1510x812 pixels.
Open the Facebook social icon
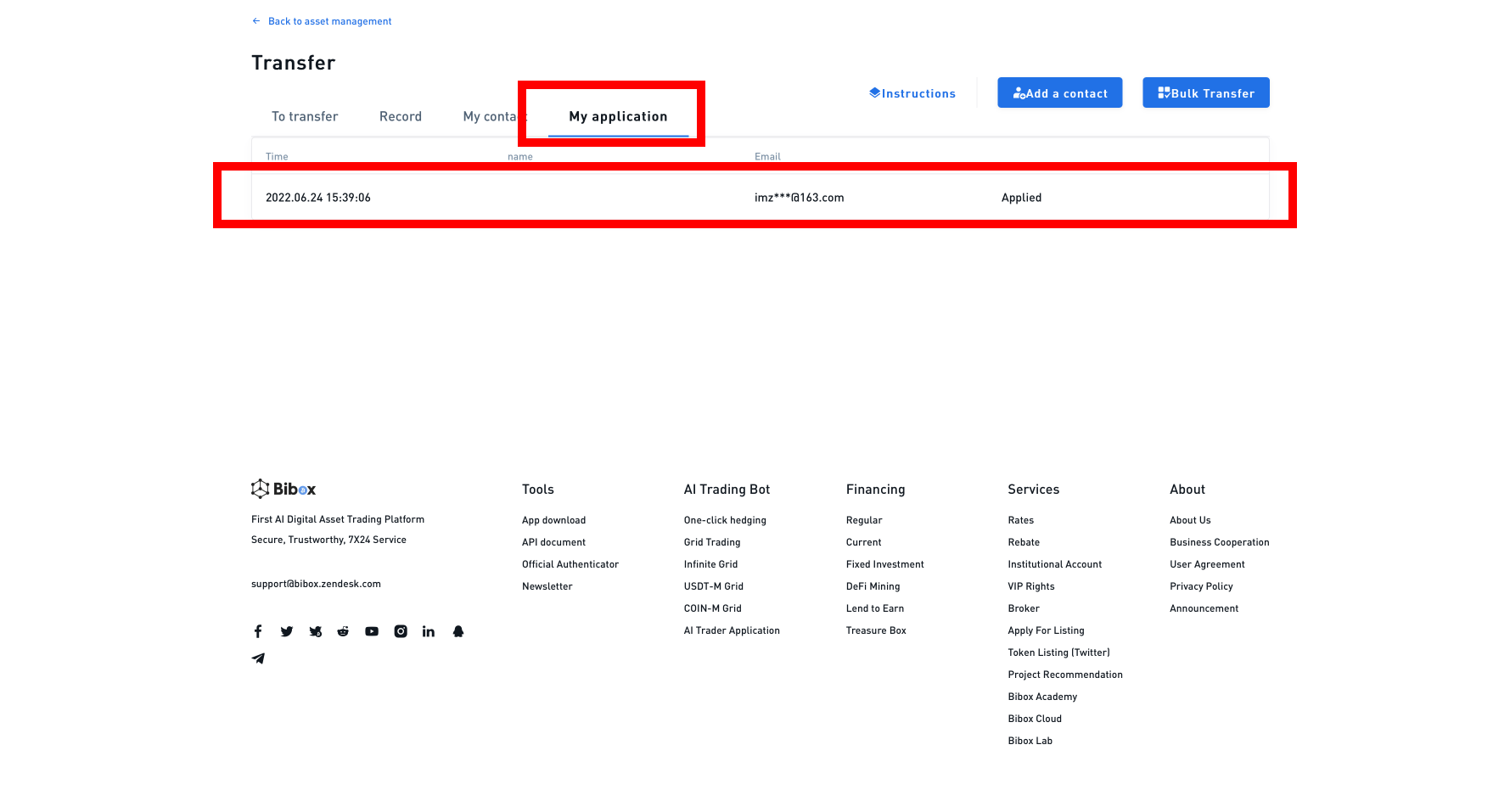pos(258,631)
